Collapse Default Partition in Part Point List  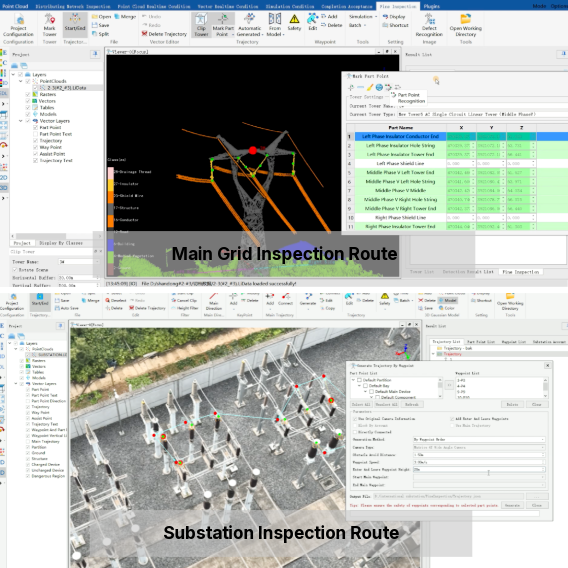point(354,380)
